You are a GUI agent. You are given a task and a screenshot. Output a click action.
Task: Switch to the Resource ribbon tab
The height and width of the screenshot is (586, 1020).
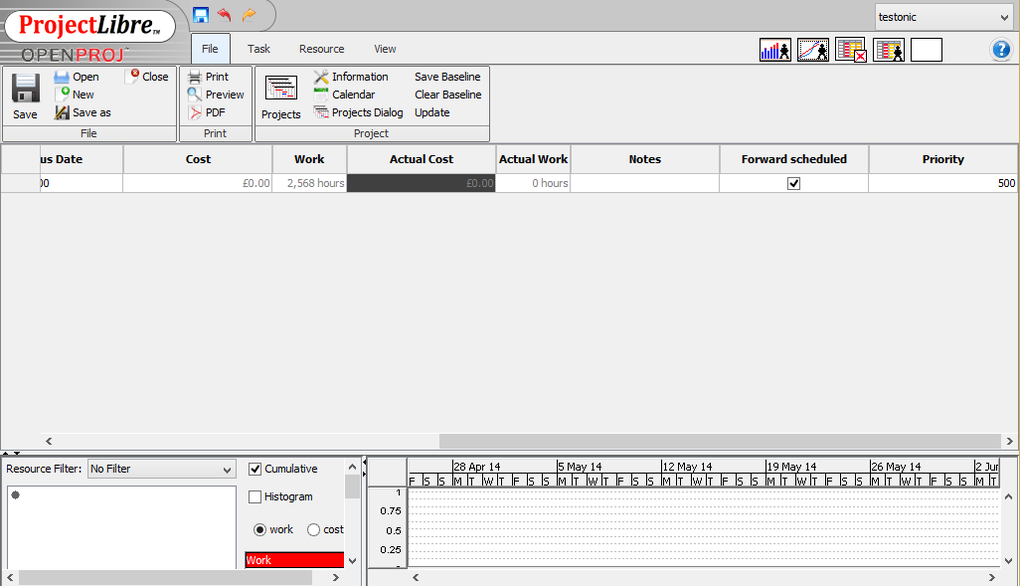321,49
